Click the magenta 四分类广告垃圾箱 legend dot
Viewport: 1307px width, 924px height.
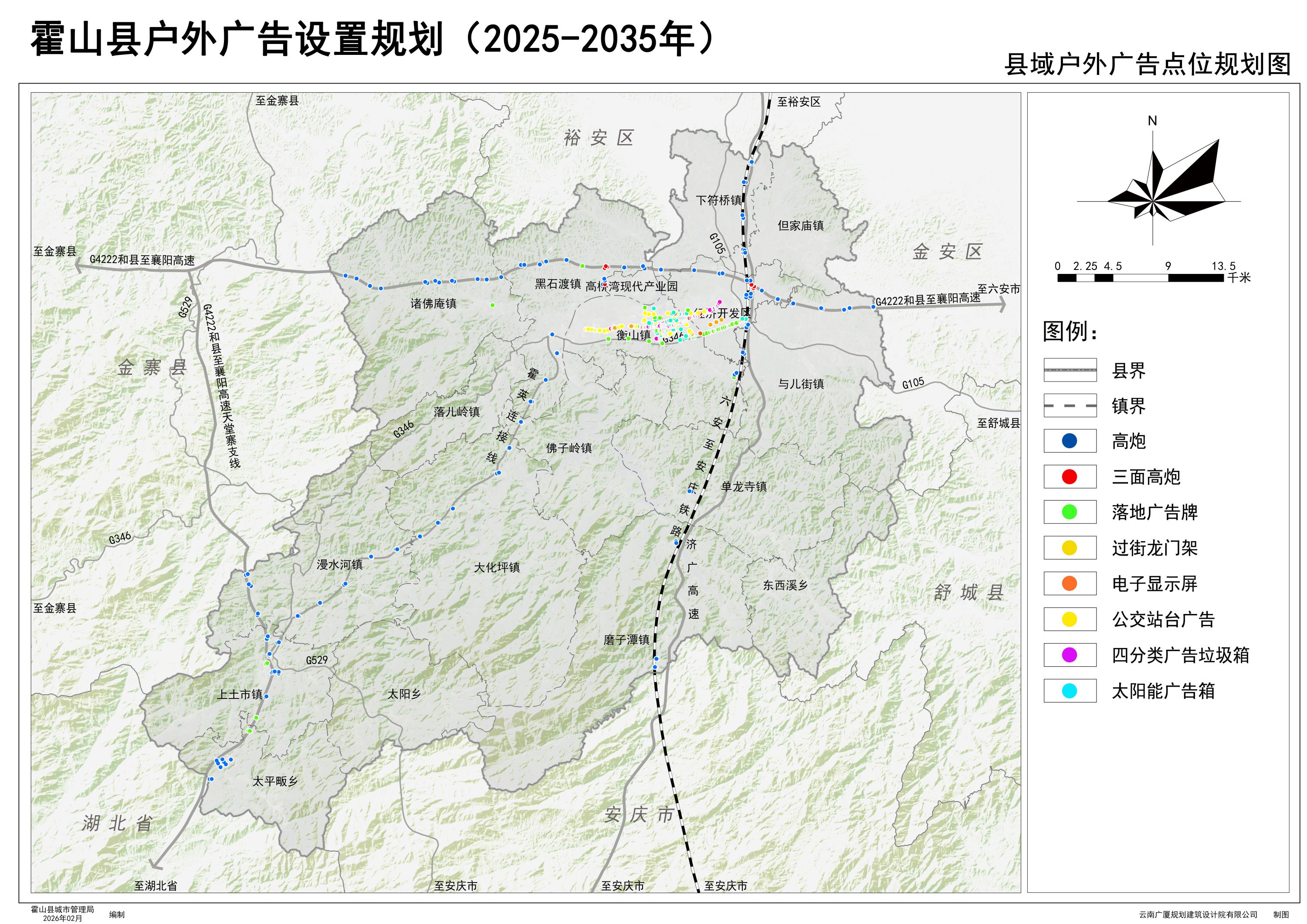point(1070,655)
